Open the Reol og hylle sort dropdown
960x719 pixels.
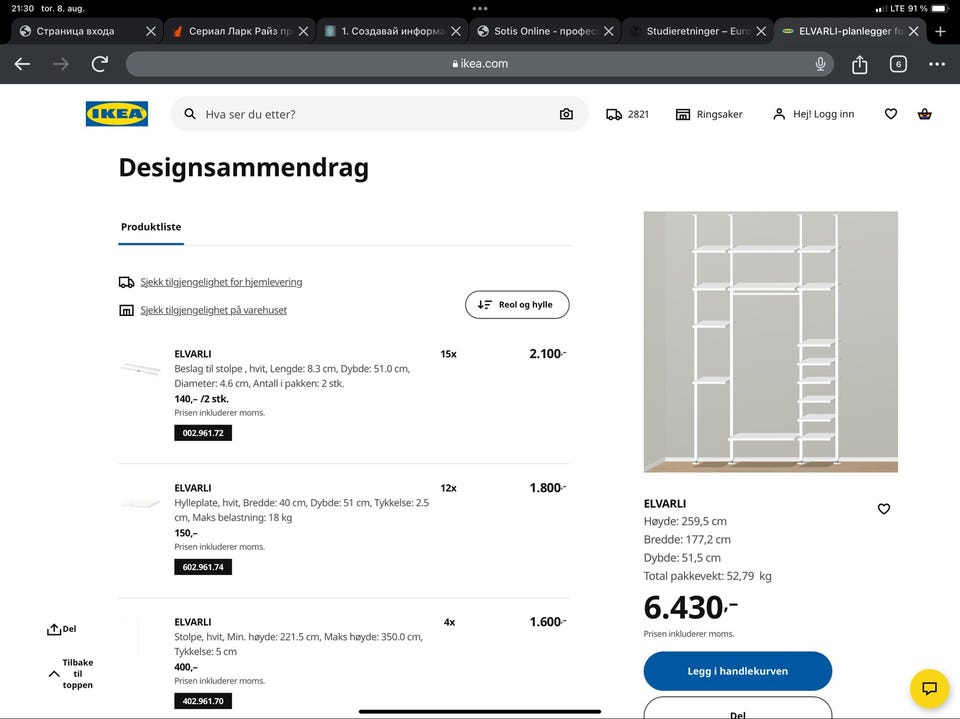click(x=517, y=305)
